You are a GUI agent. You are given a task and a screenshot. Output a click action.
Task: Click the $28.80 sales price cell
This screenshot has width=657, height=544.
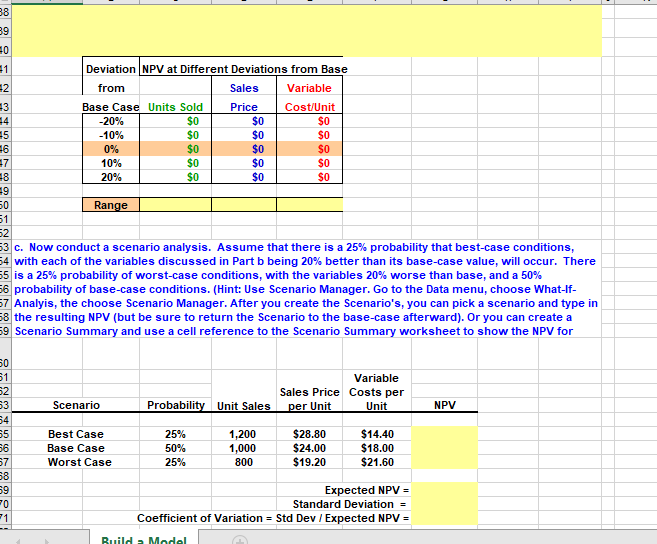pos(310,434)
